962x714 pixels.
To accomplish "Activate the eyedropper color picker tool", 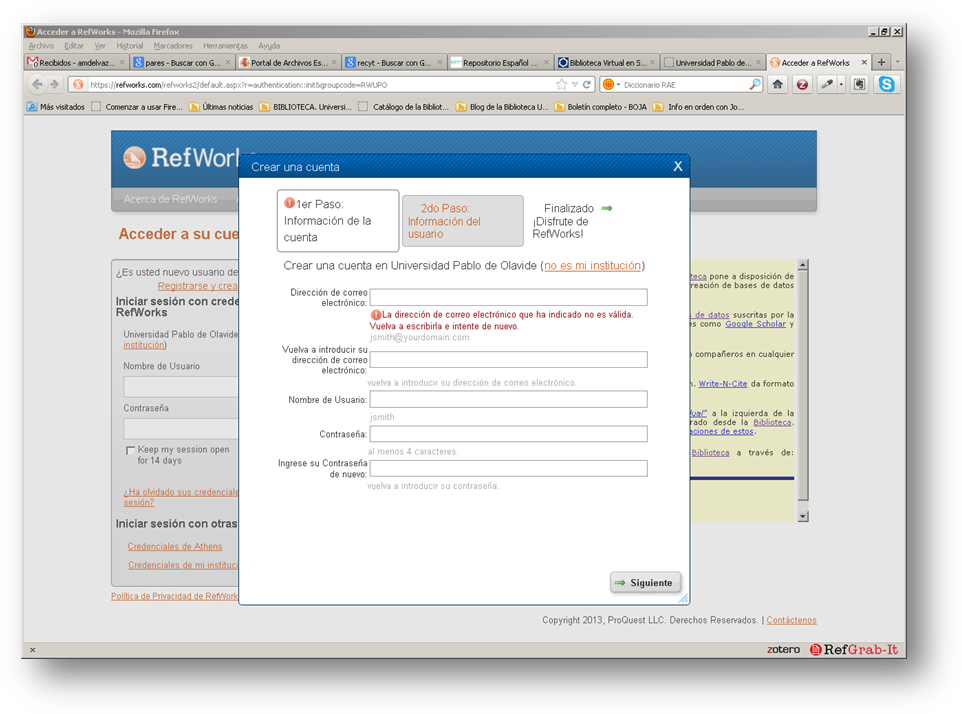I will pyautogui.click(x=826, y=85).
